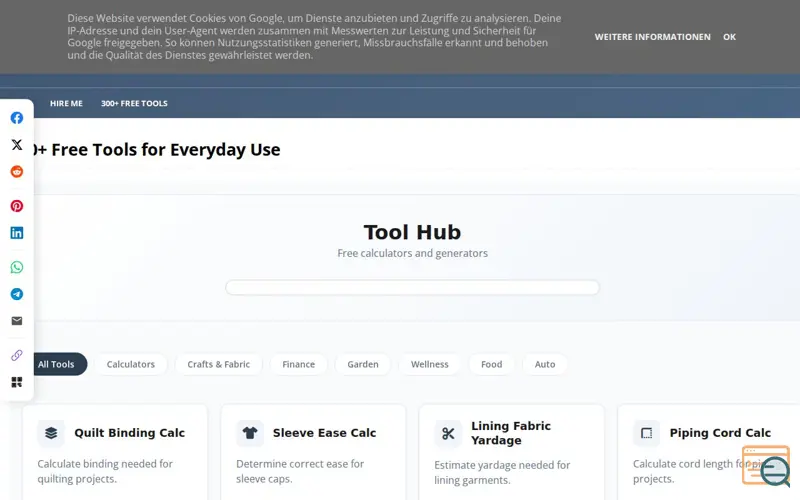Select the All Tools filter
This screenshot has width=800, height=500.
tap(56, 364)
